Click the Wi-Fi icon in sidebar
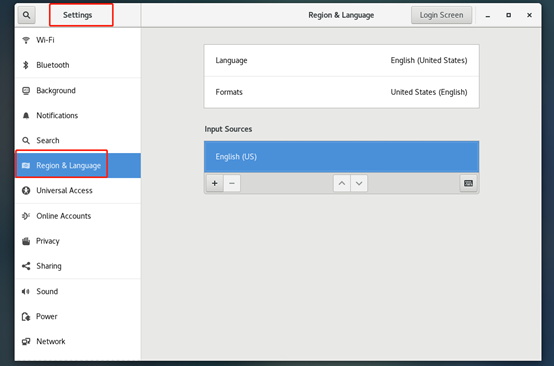This screenshot has height=366, width=554. [26, 40]
